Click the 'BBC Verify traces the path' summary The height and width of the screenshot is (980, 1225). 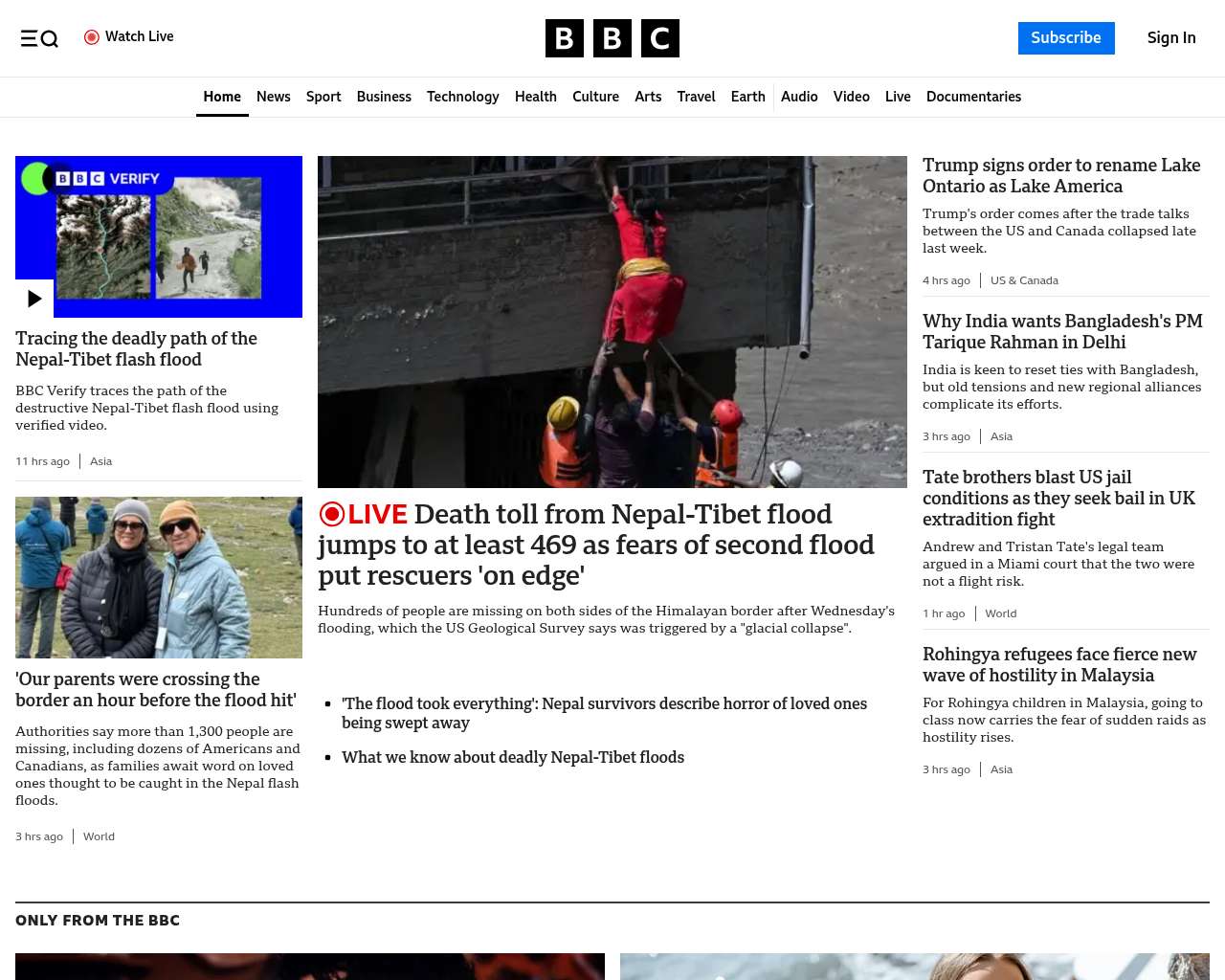point(146,408)
